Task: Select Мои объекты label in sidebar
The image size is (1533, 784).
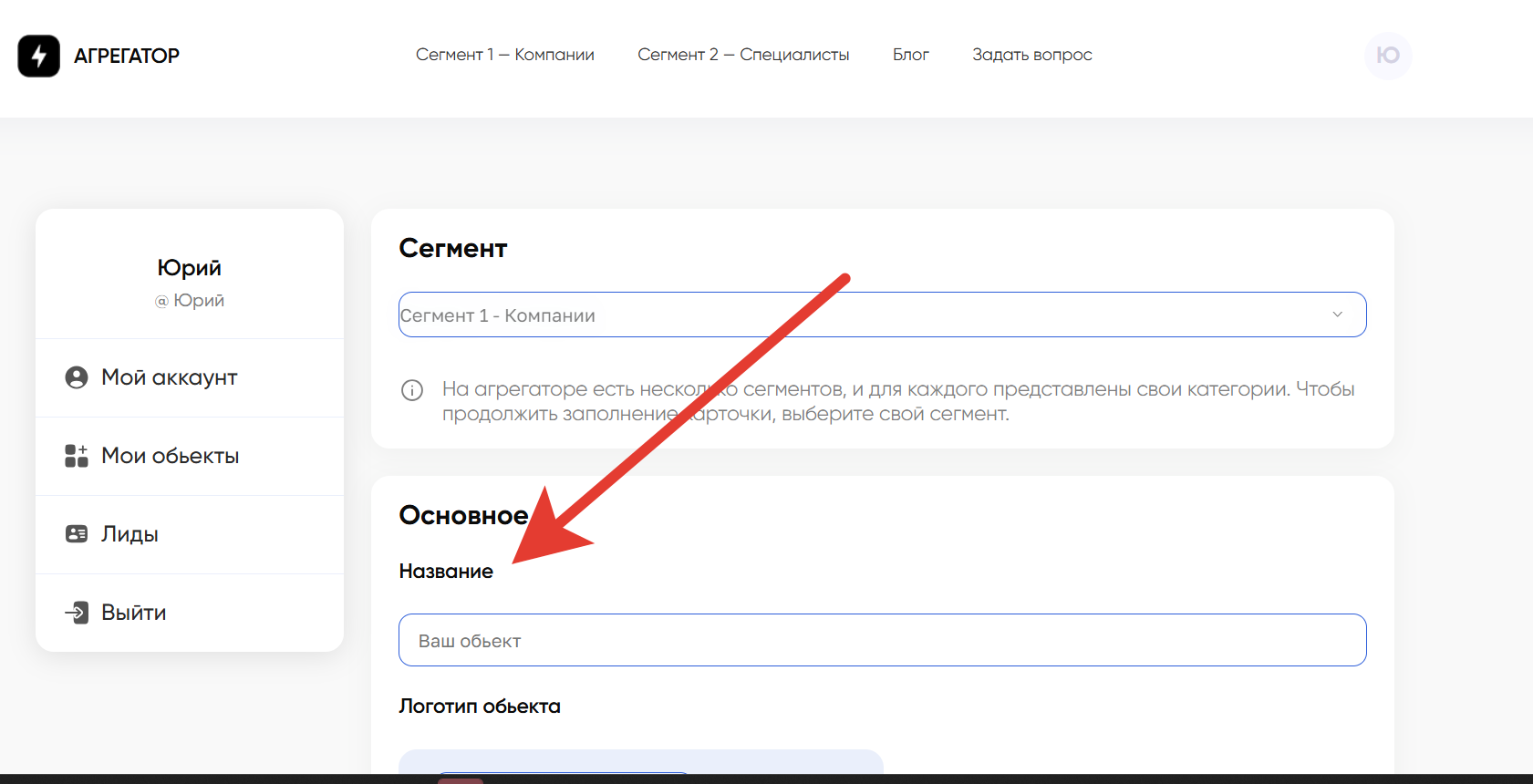Action: 171,456
